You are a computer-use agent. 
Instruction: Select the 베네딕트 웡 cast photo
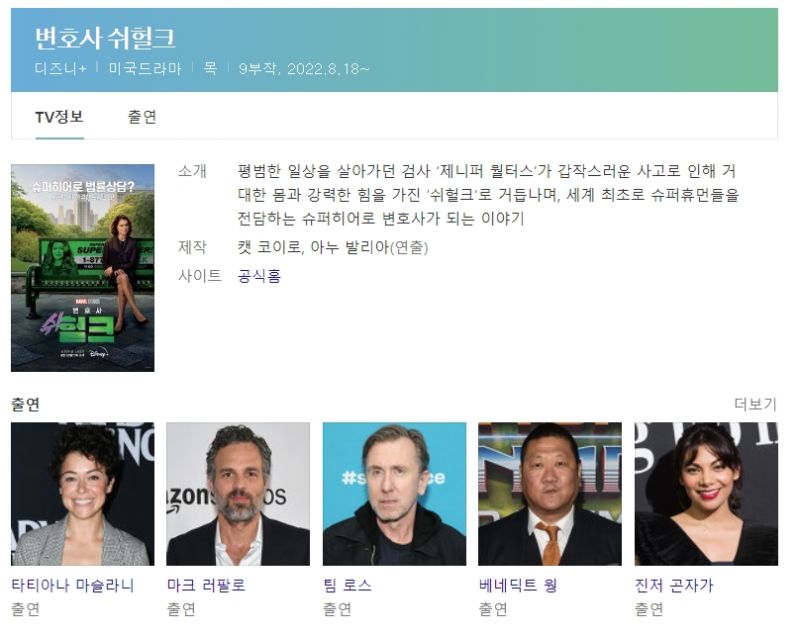pos(550,494)
